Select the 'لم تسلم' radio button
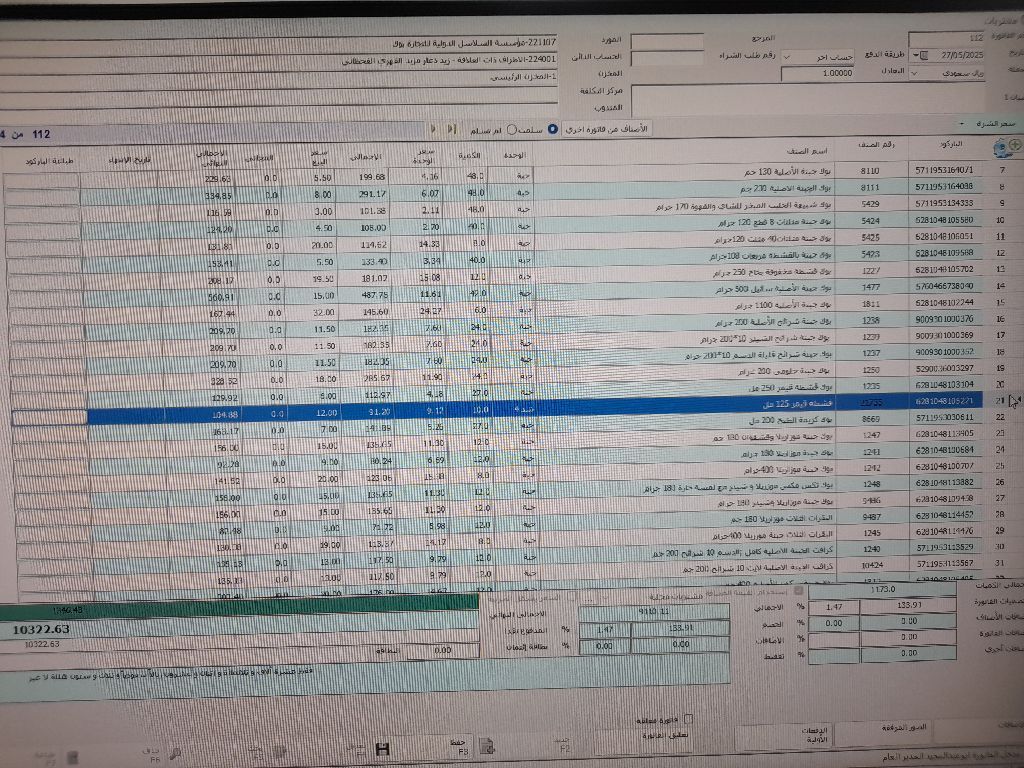 [x=511, y=129]
